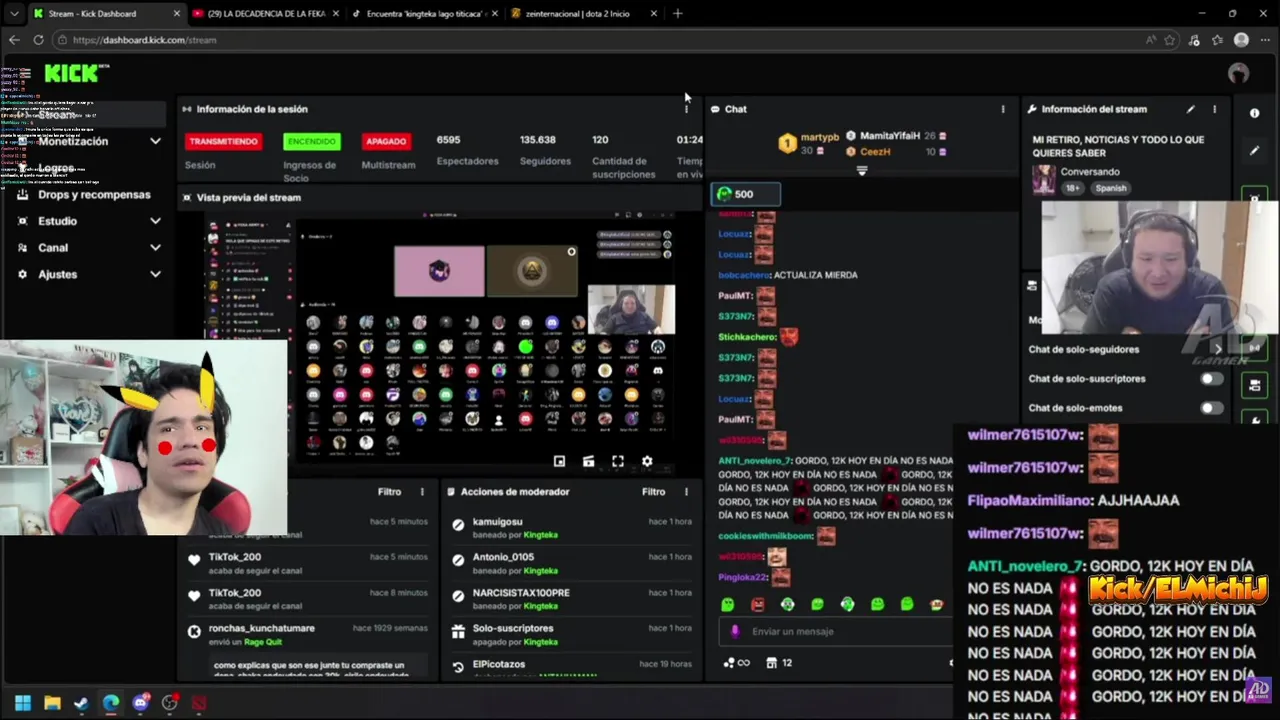
Task: Open three-dot menu of Información del stream
Action: click(1214, 109)
